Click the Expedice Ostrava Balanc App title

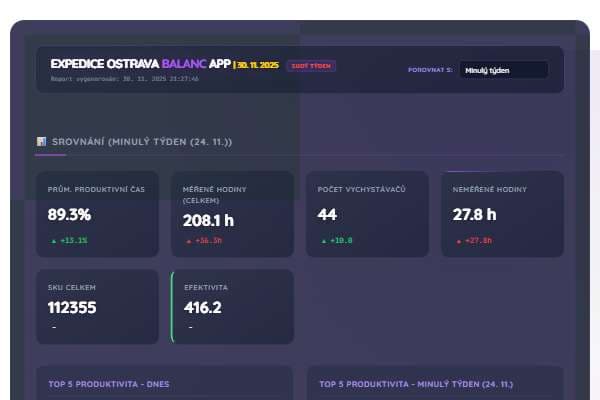tap(140, 63)
